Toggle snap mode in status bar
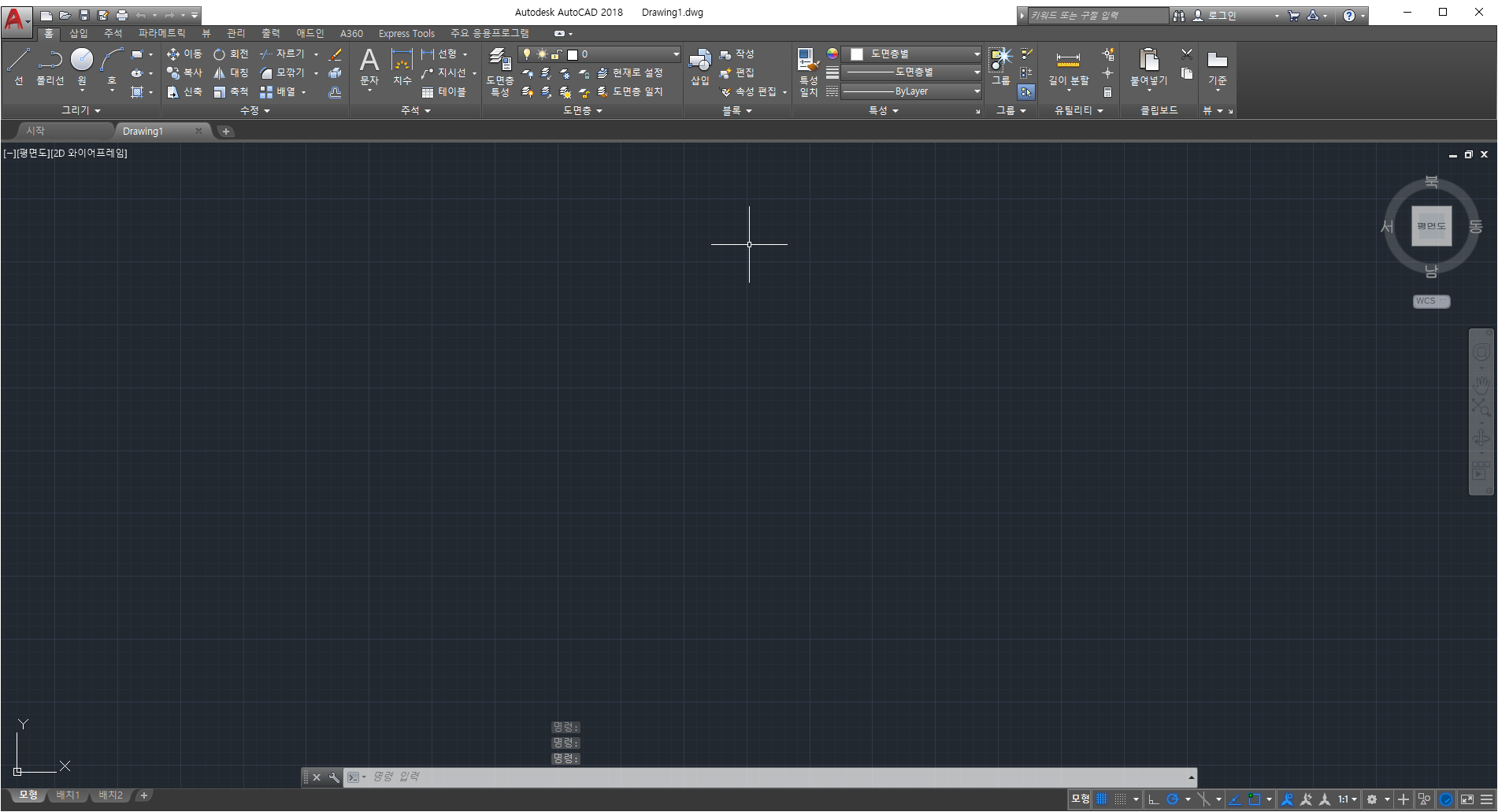The height and width of the screenshot is (812, 1498). [1120, 799]
